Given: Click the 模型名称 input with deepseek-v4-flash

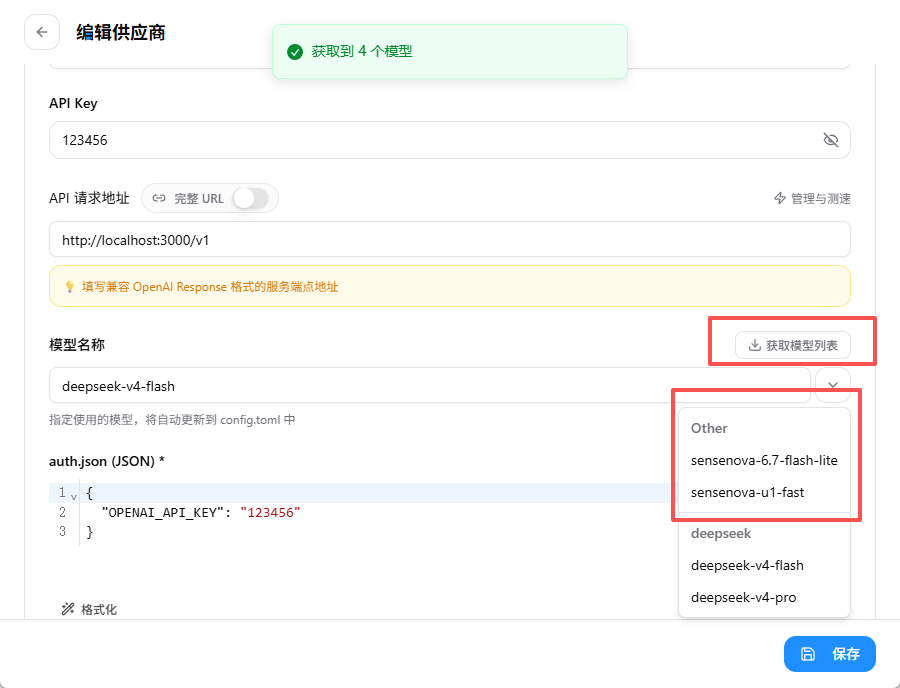Looking at the screenshot, I should [429, 386].
